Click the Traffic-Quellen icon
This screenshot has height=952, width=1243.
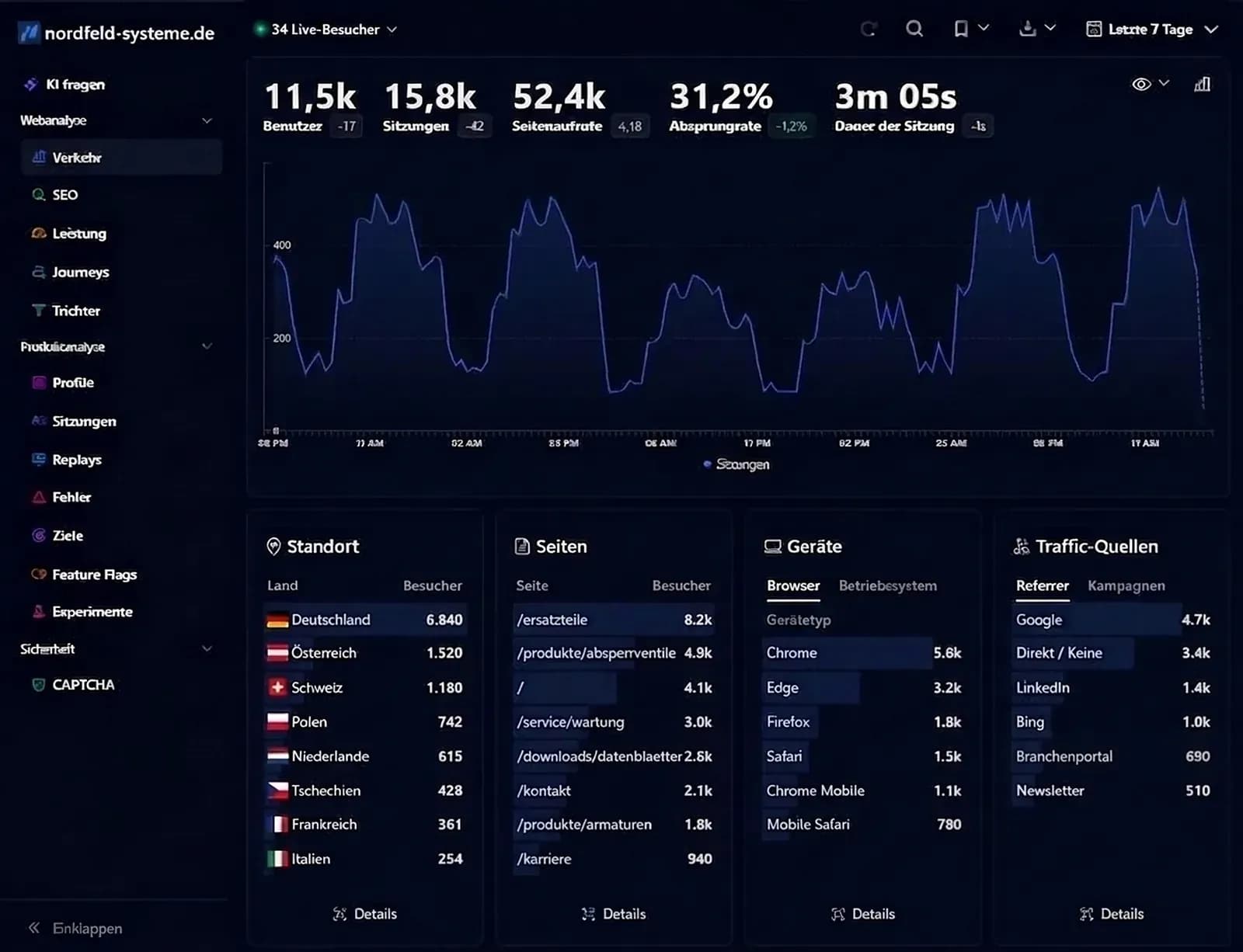(x=1022, y=547)
